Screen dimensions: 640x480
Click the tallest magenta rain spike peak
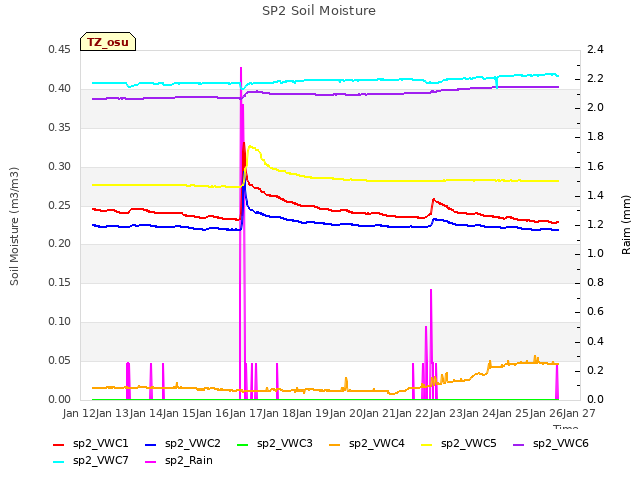[x=241, y=68]
